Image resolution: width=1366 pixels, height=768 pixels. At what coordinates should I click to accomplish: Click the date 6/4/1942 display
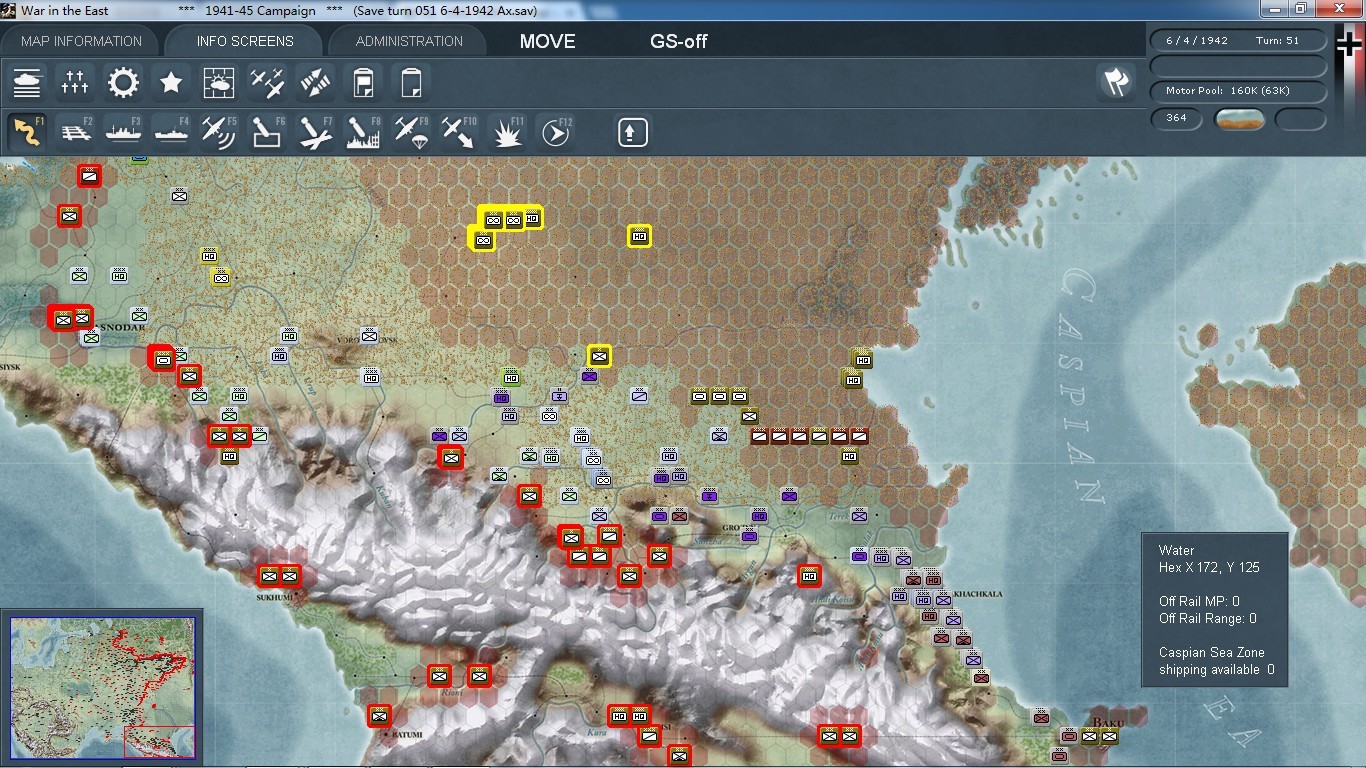pos(1197,41)
